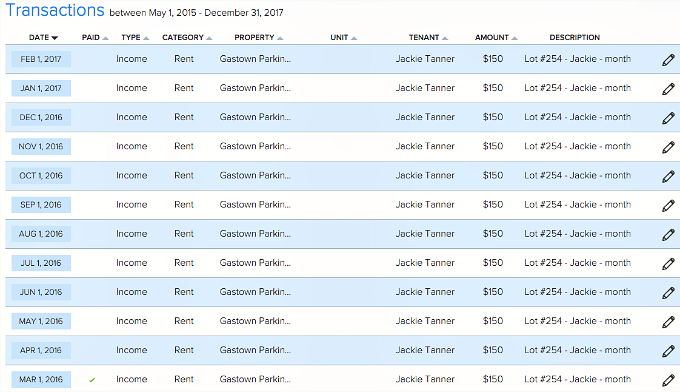Open edit pencil for Dec 1, 2016 transaction
This screenshot has width=680, height=392.
[x=668, y=118]
